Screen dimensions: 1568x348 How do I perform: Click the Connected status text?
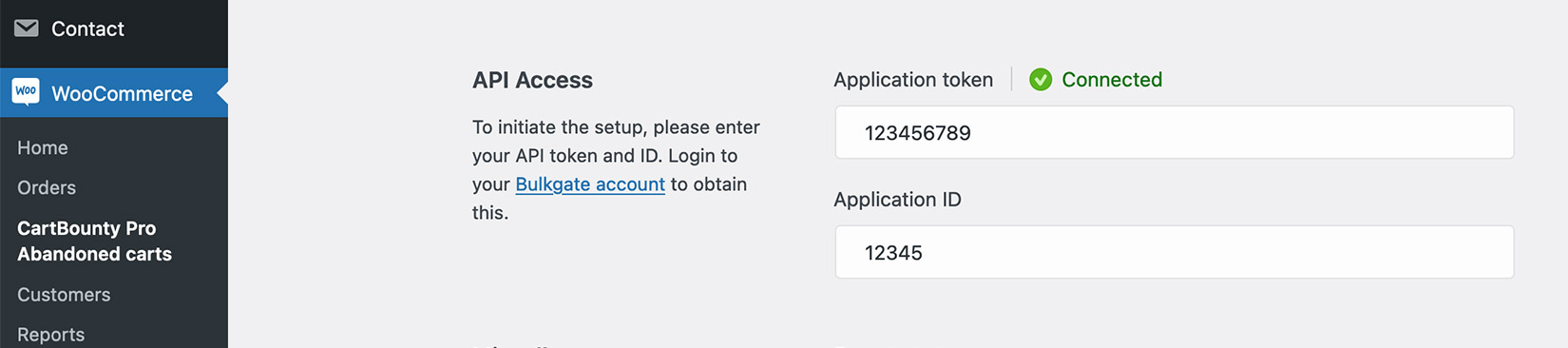pos(1112,80)
